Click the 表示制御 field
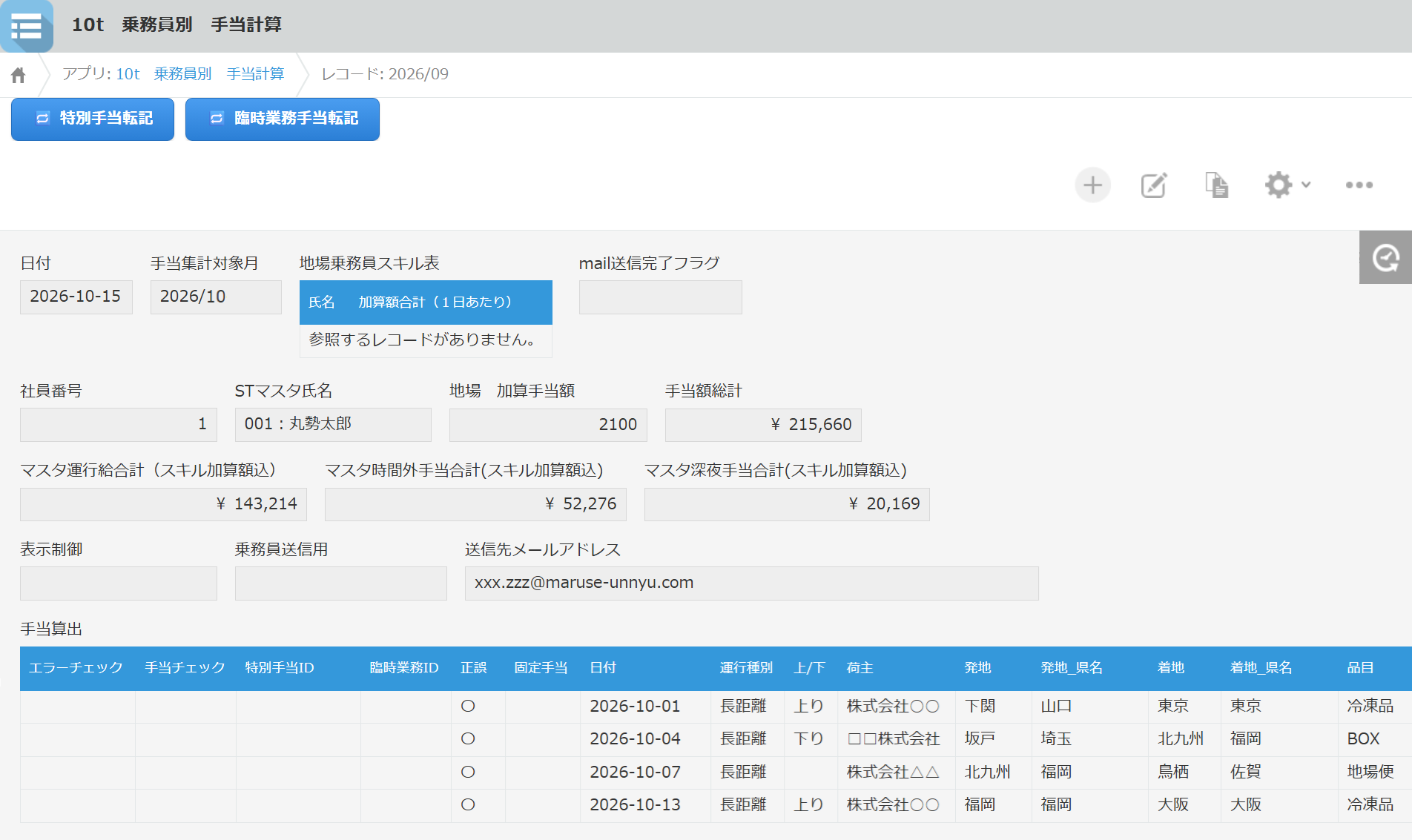The image size is (1412, 840). coord(119,583)
